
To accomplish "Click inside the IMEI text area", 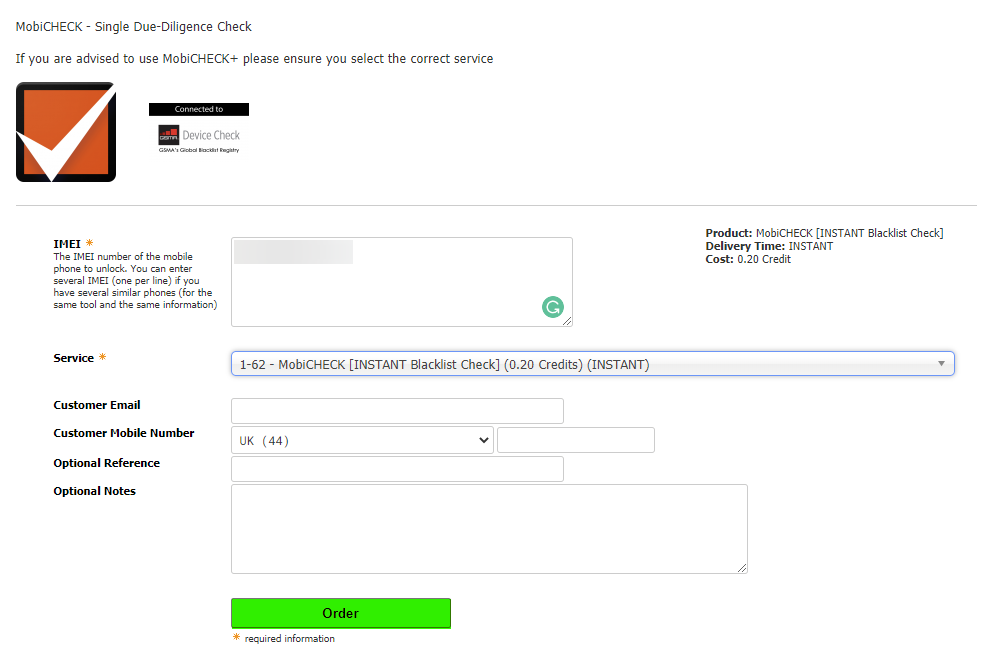I will [x=402, y=282].
